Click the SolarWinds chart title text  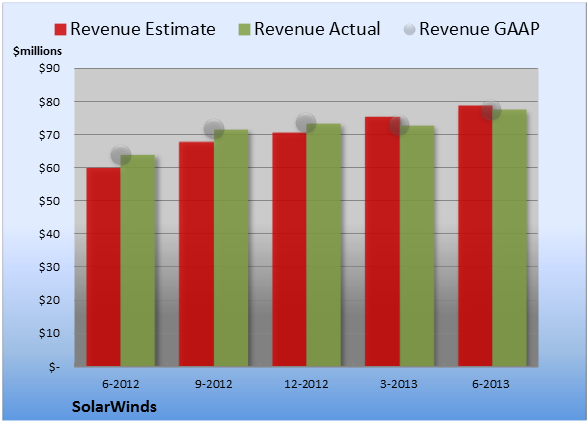114,407
